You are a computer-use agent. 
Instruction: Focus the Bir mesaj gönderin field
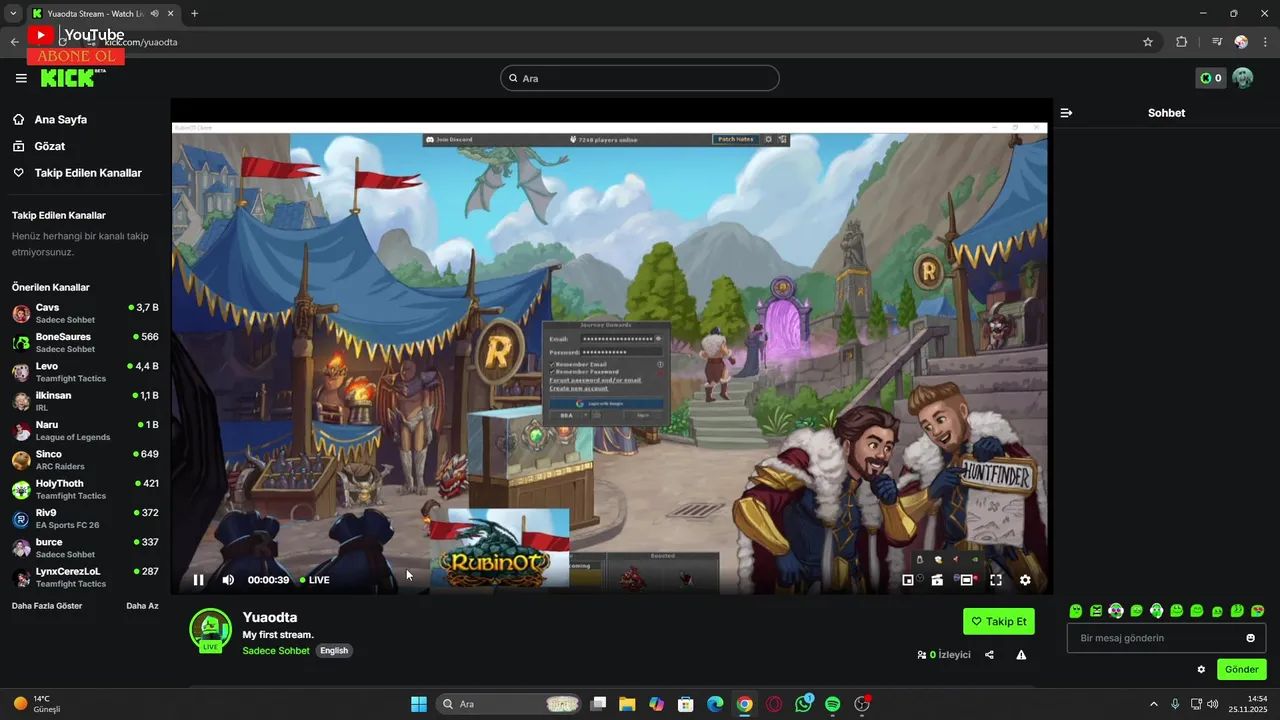pos(1167,638)
